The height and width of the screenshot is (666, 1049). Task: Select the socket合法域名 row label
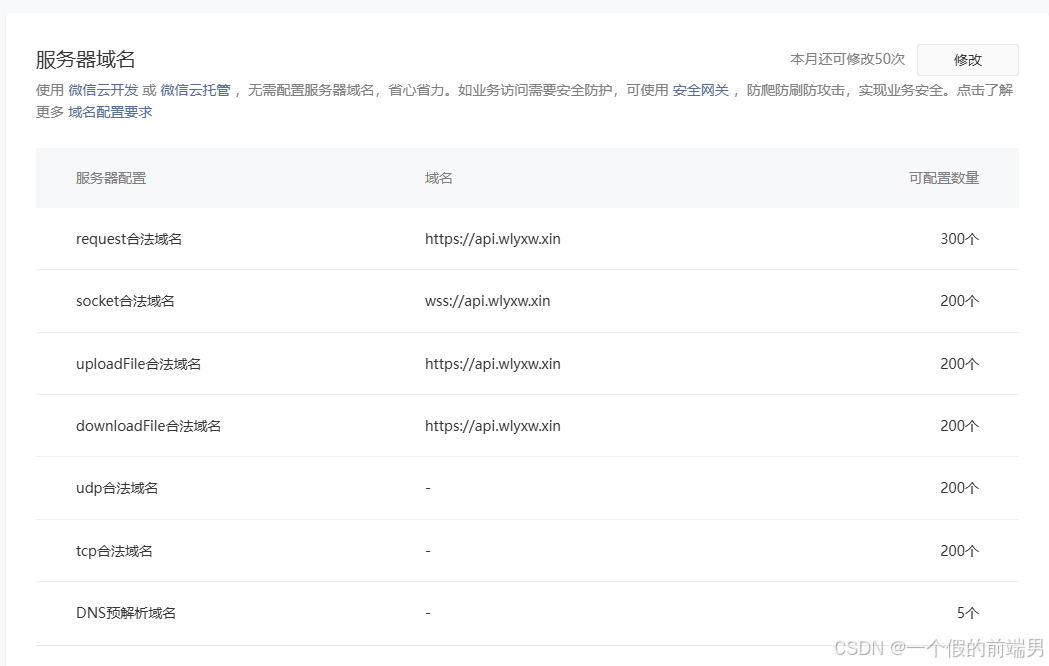click(125, 302)
